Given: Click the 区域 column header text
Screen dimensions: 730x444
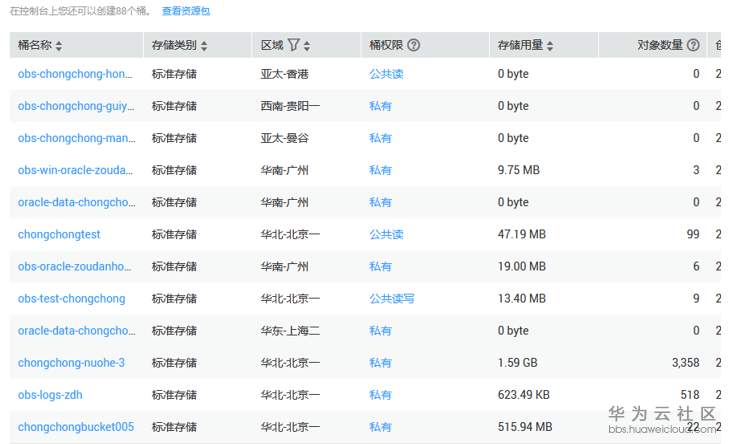Looking at the screenshot, I should (x=272, y=45).
